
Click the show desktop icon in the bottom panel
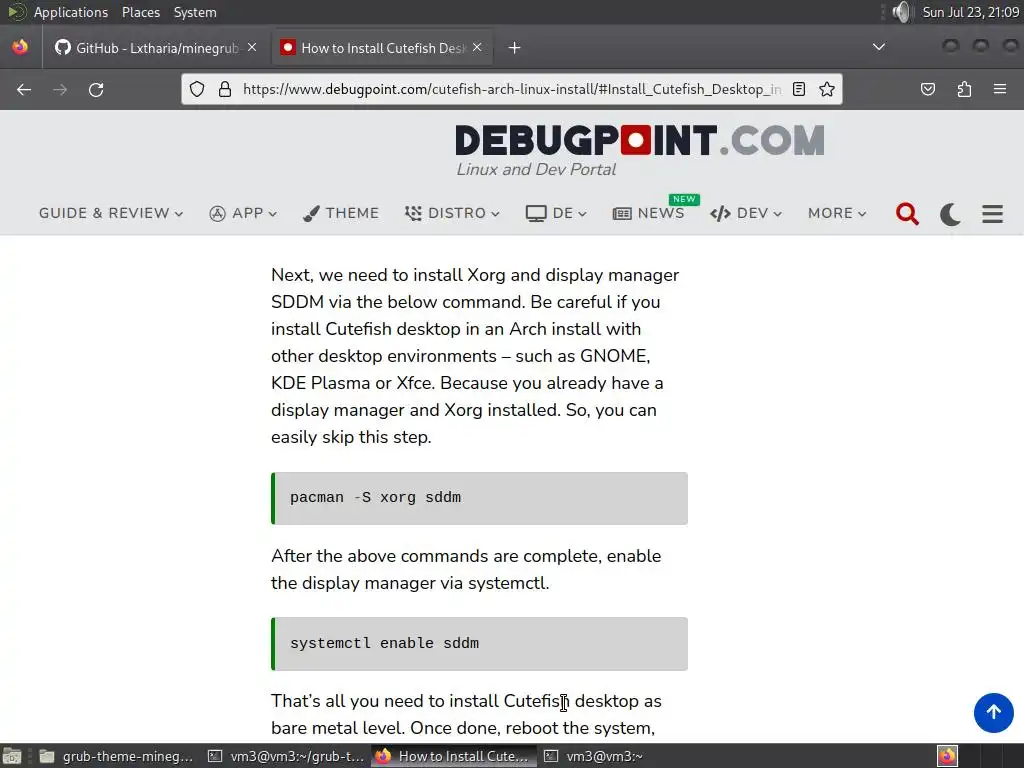tap(12, 756)
